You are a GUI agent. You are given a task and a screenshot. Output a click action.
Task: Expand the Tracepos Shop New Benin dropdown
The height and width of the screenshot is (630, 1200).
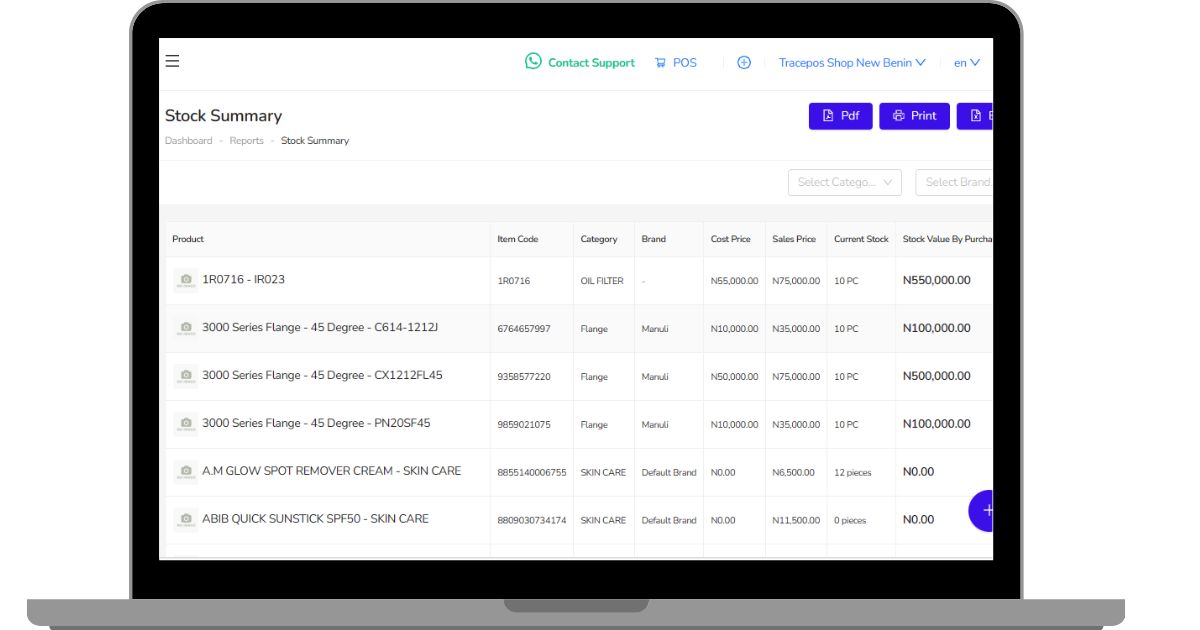click(x=852, y=62)
